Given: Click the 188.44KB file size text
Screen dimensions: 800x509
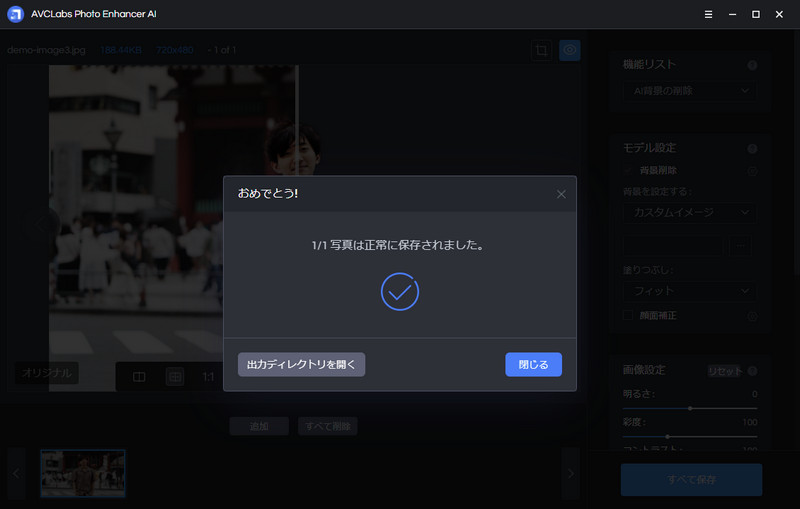Looking at the screenshot, I should tap(120, 50).
